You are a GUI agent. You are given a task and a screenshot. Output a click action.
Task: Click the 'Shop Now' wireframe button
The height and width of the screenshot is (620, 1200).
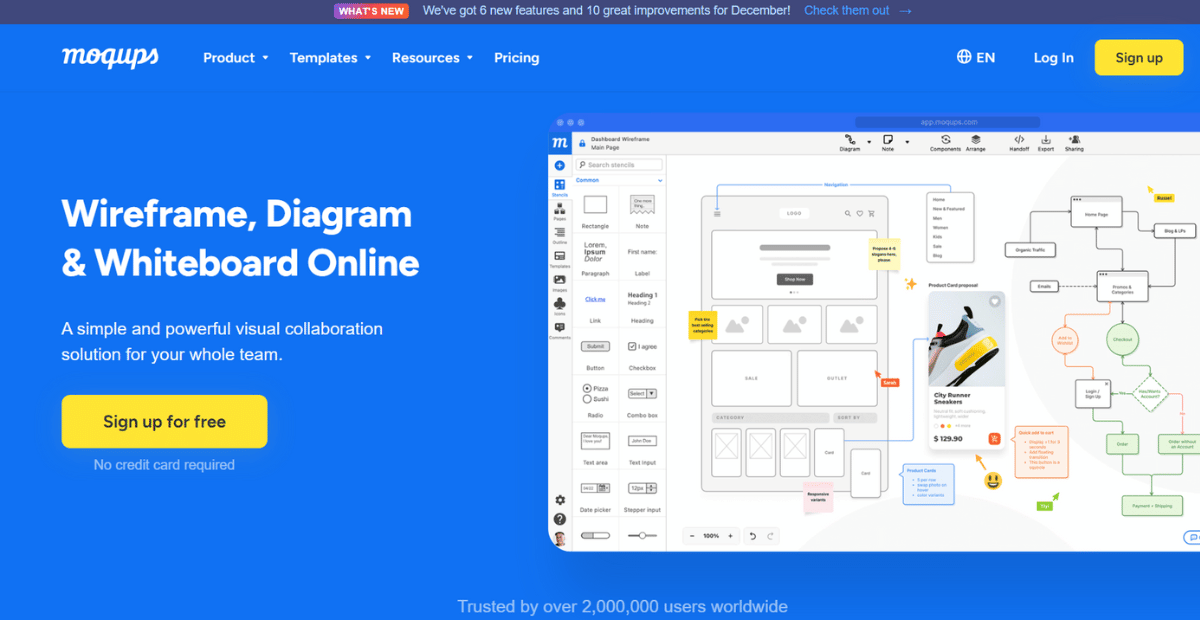794,279
